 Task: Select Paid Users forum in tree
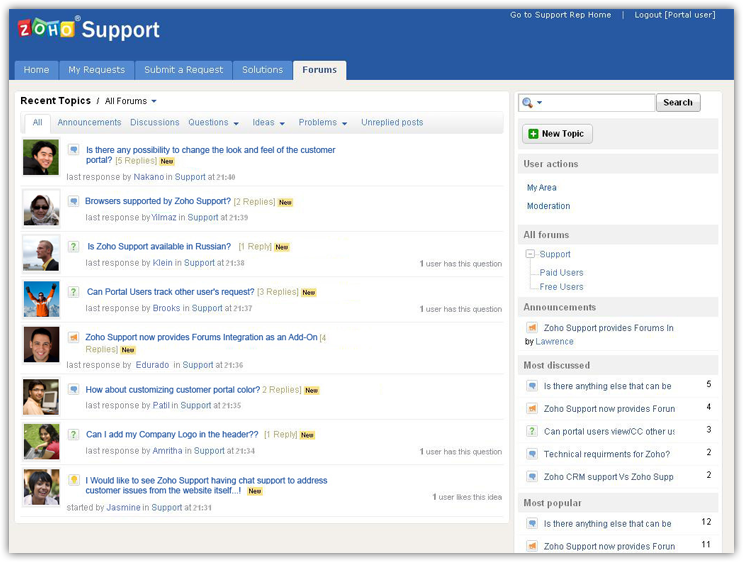coord(561,272)
